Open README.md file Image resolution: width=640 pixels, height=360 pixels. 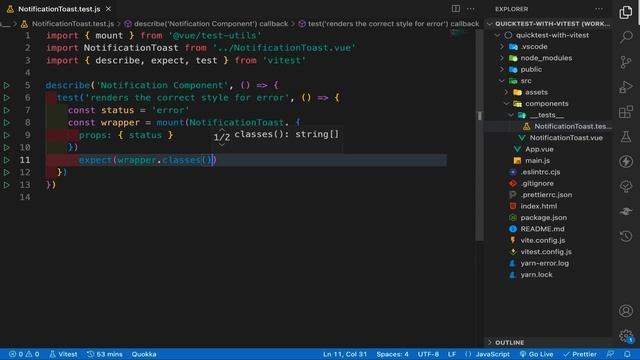[x=548, y=229]
